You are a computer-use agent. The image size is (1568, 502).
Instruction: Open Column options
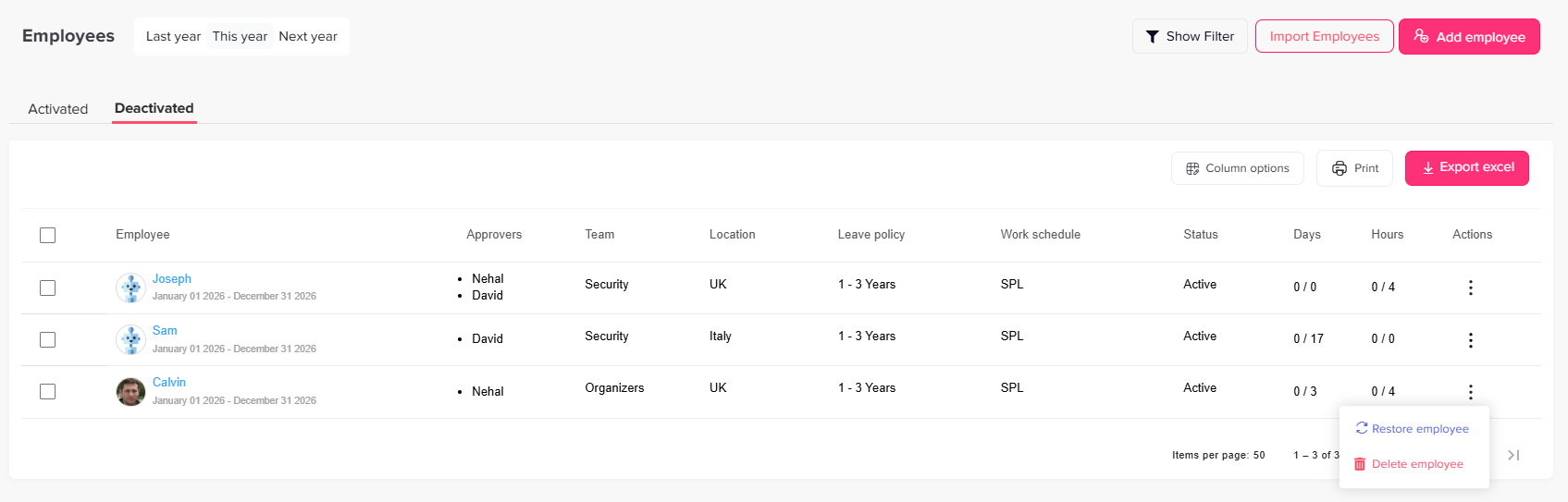[x=1238, y=168]
